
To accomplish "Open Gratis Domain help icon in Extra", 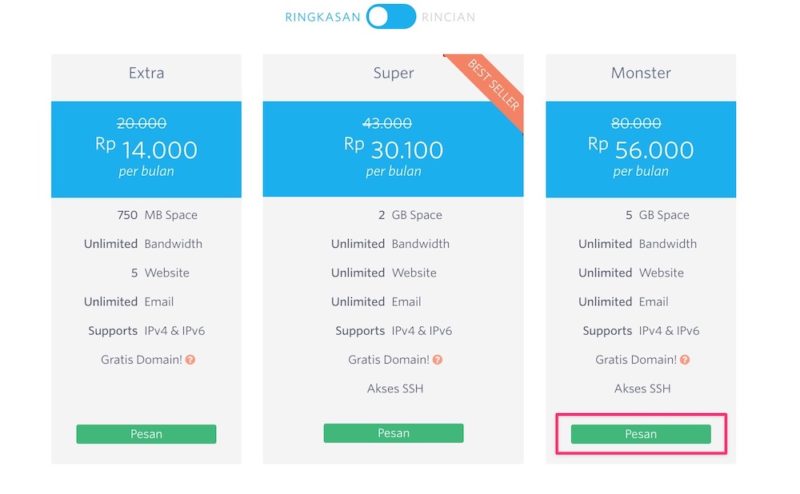I will (x=190, y=360).
